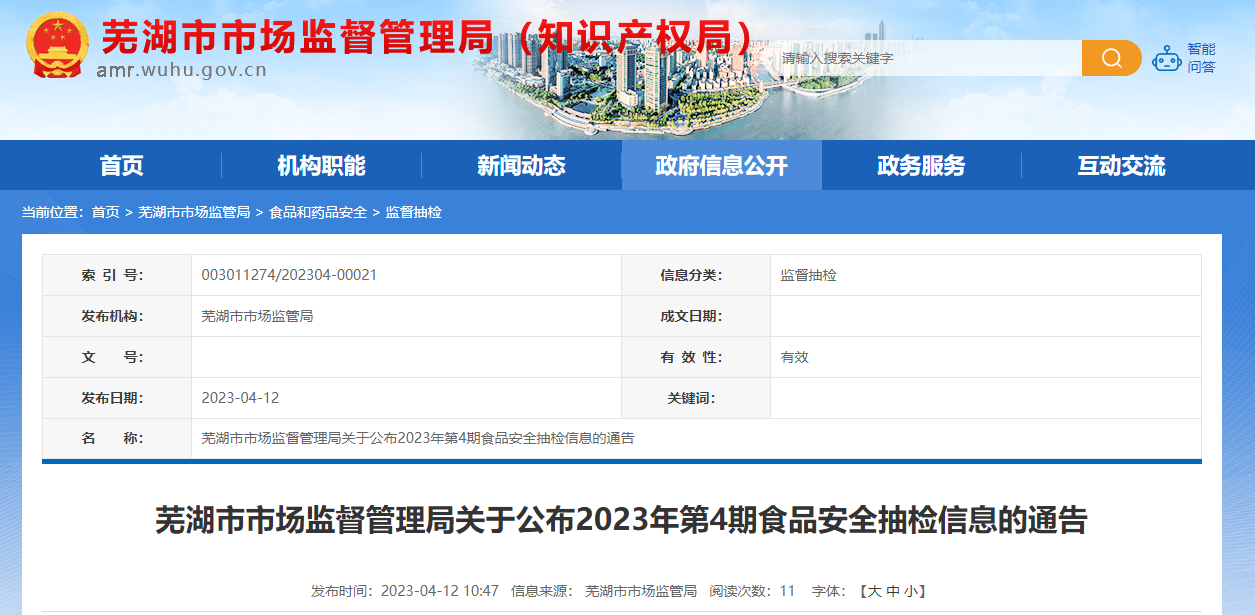Viewport: 1255px width, 615px height.
Task: Open the 新闻动态 navigation tab
Action: coord(522,166)
